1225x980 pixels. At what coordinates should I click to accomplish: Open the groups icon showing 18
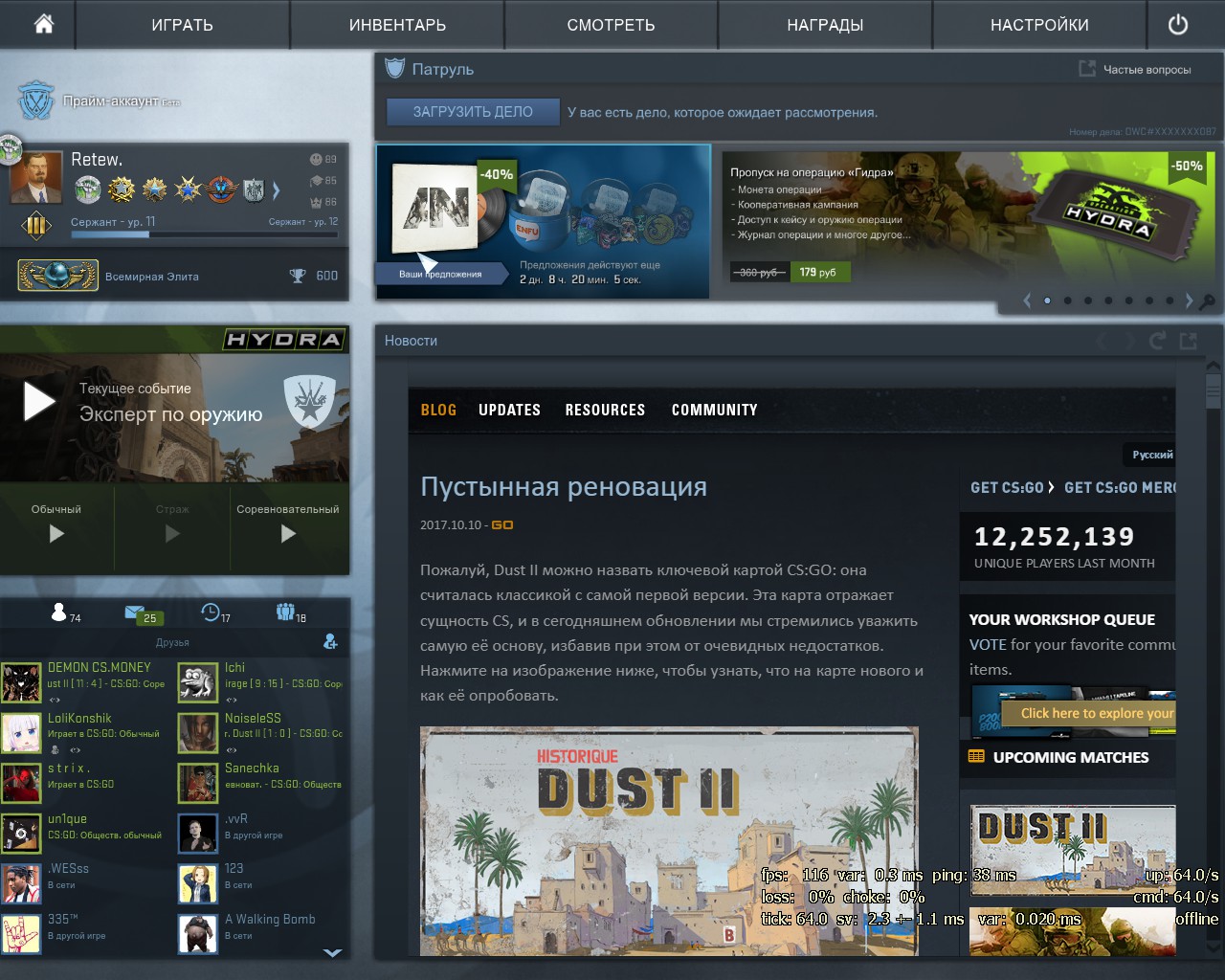pyautogui.click(x=285, y=612)
